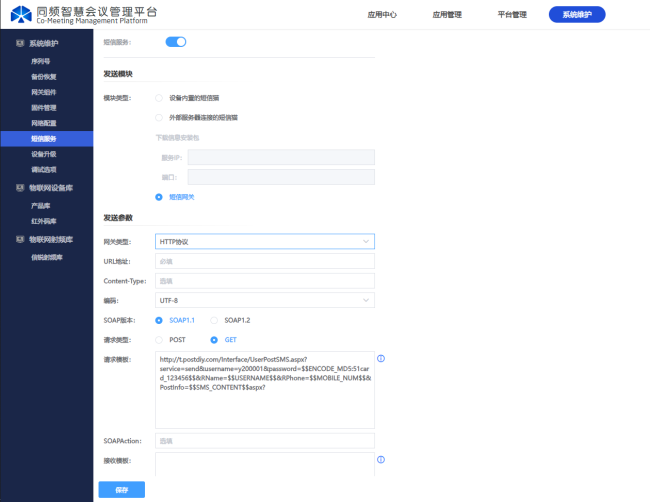Go to 应用管理 in top navigation
The width and height of the screenshot is (651, 502).
coord(447,15)
